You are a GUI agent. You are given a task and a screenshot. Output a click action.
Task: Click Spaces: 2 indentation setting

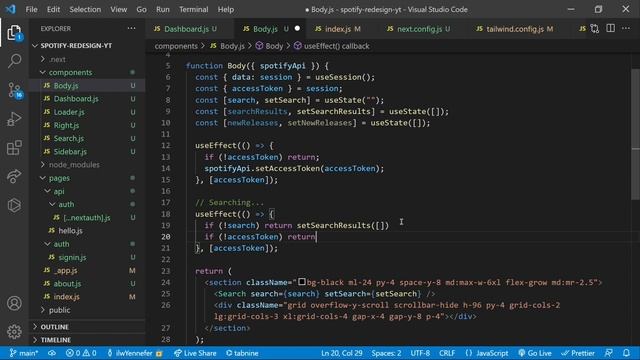(x=386, y=353)
